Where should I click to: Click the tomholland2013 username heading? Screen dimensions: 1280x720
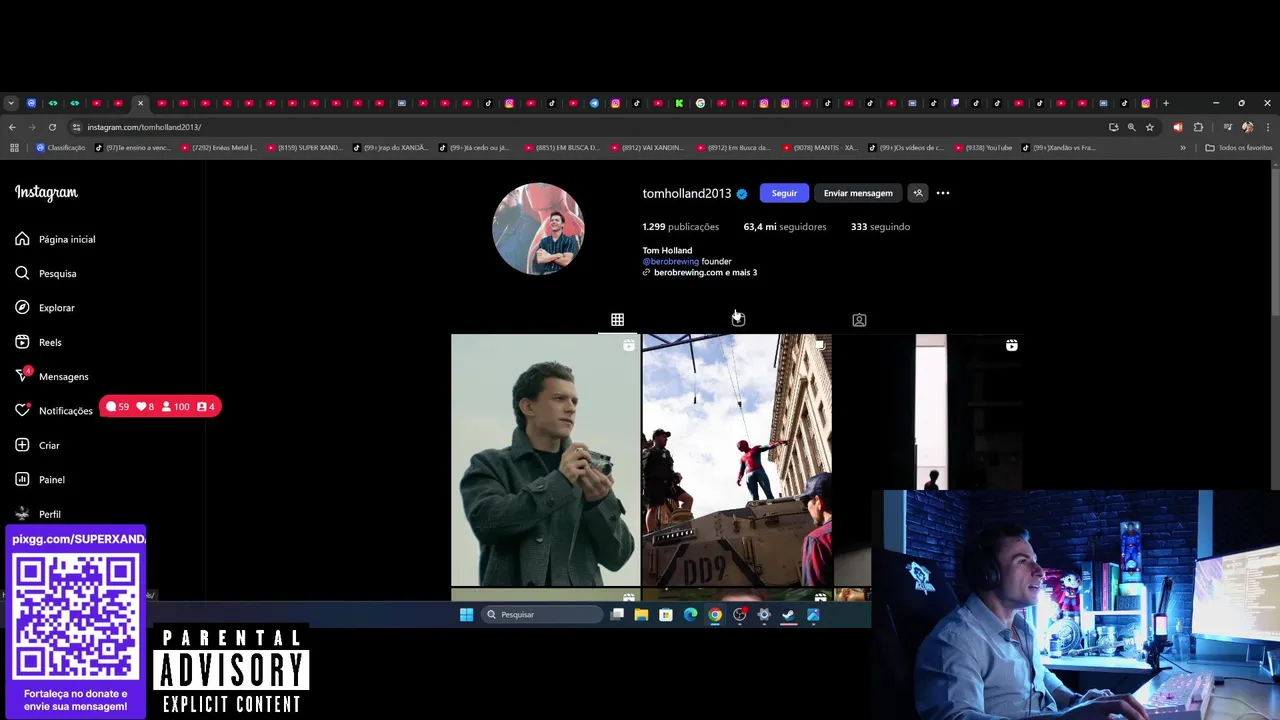pyautogui.click(x=686, y=193)
